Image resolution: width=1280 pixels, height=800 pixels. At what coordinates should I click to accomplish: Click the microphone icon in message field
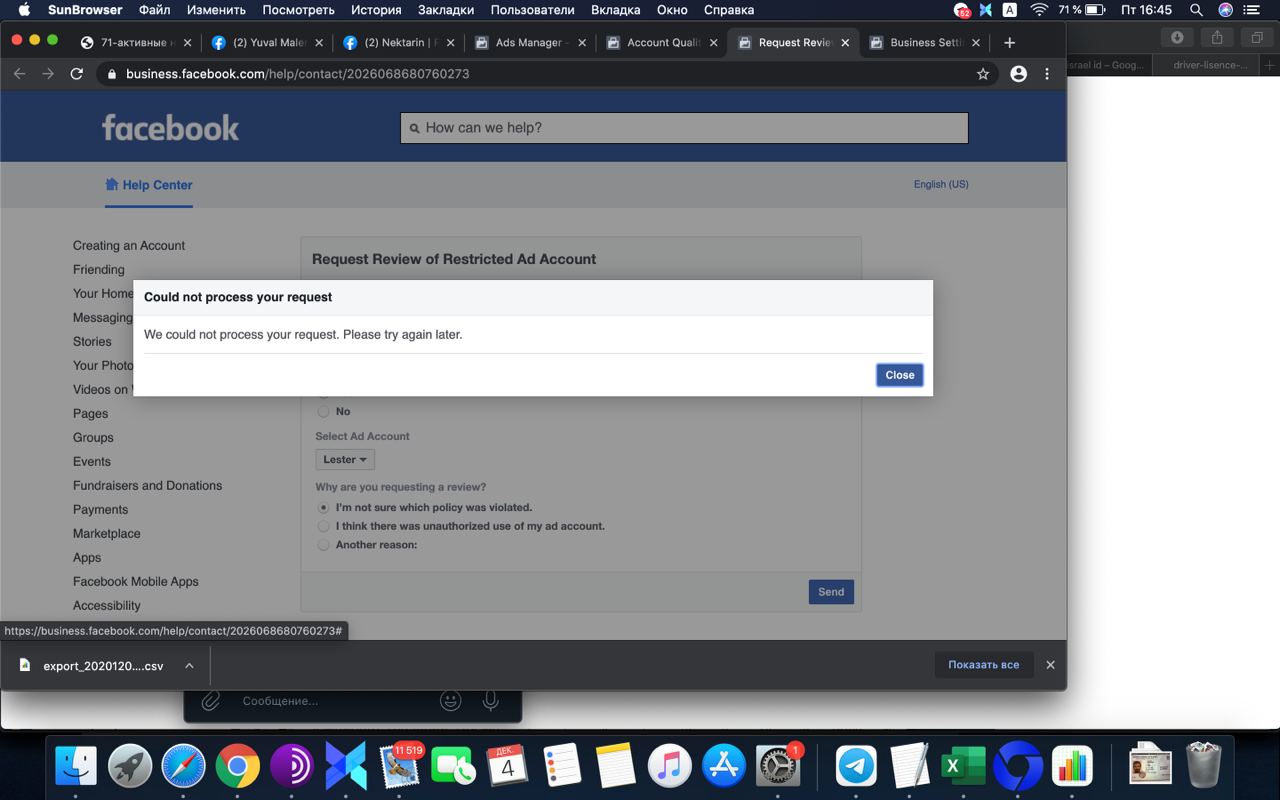point(491,701)
